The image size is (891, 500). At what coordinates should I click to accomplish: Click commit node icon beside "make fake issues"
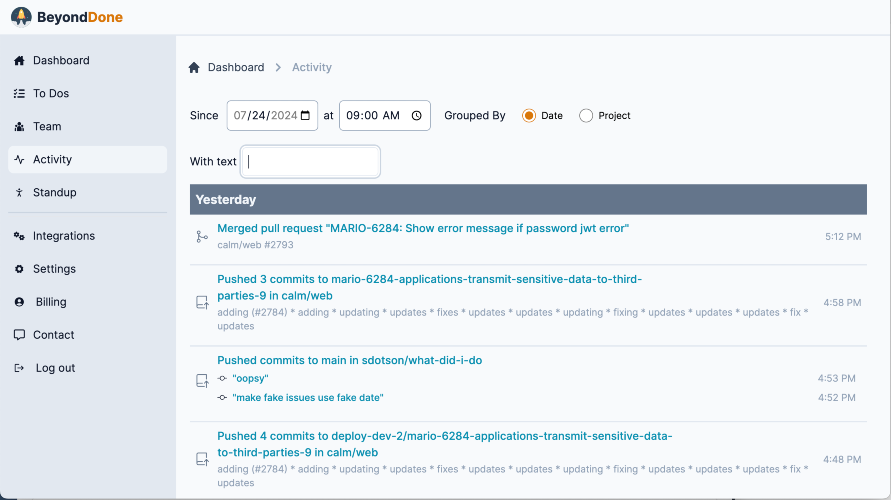[x=222, y=398]
